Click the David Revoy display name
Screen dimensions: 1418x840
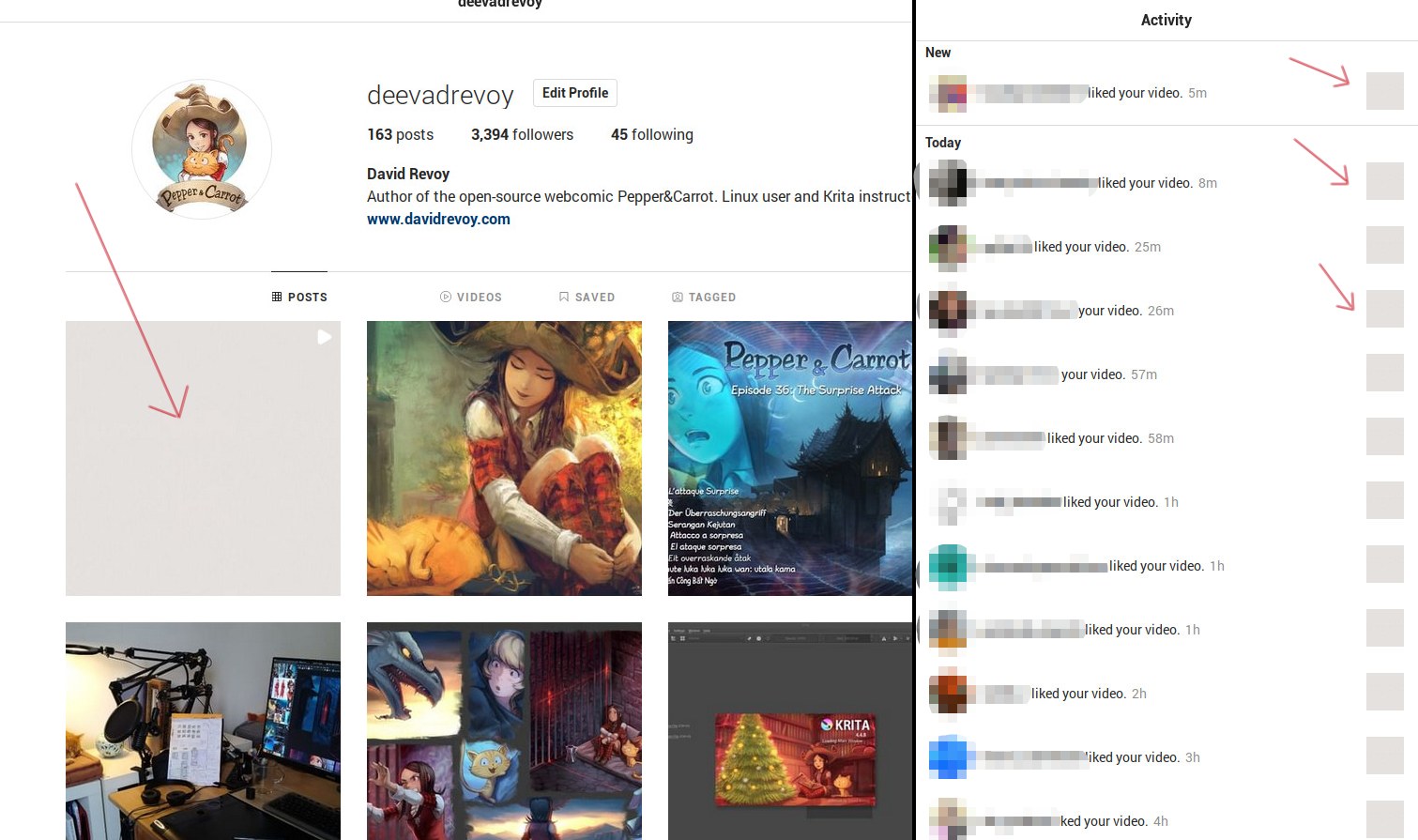click(x=408, y=174)
